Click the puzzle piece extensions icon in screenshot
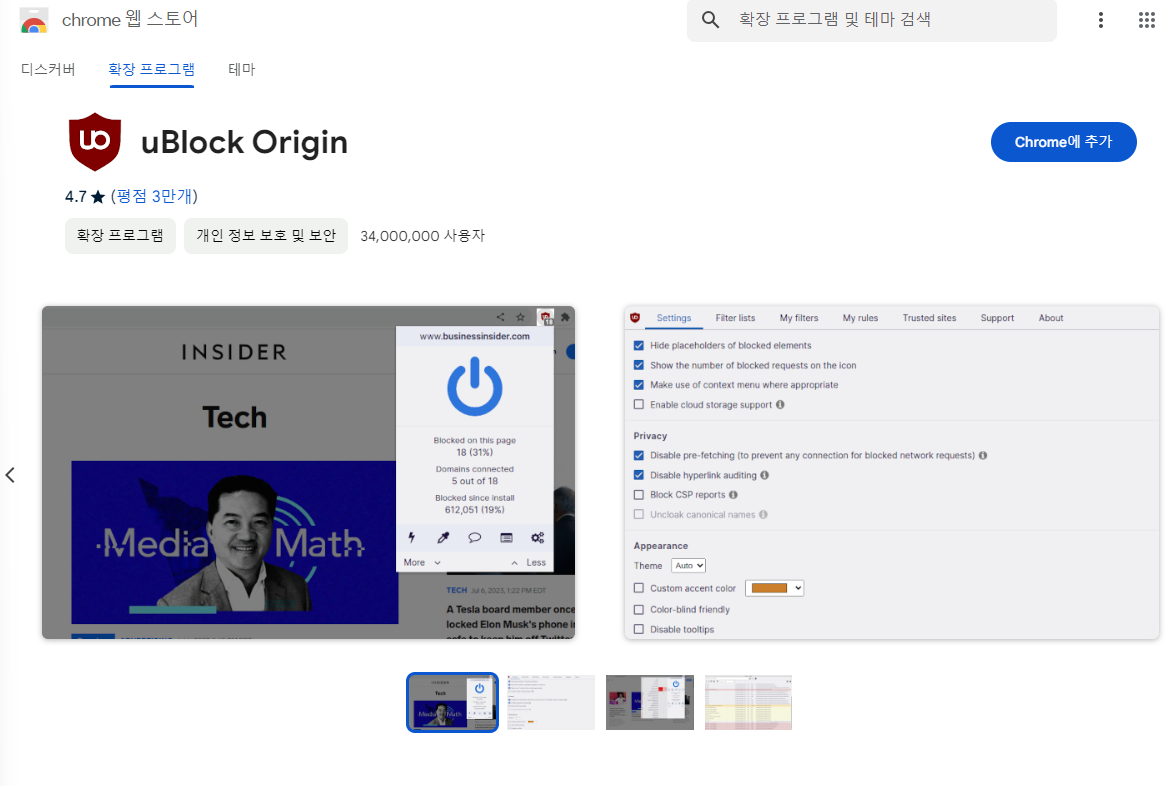This screenshot has height=786, width=1173. (x=566, y=317)
